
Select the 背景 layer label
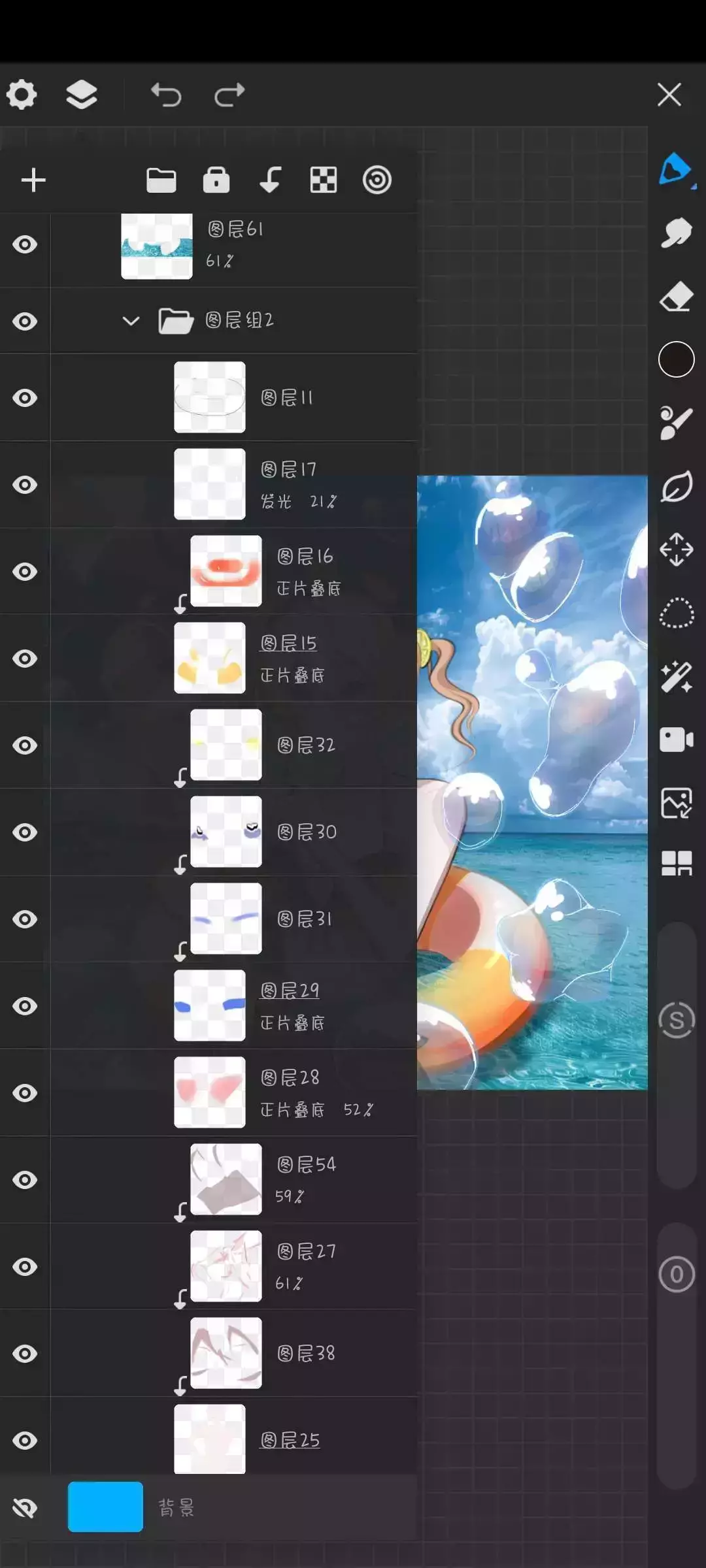pyautogui.click(x=176, y=1507)
